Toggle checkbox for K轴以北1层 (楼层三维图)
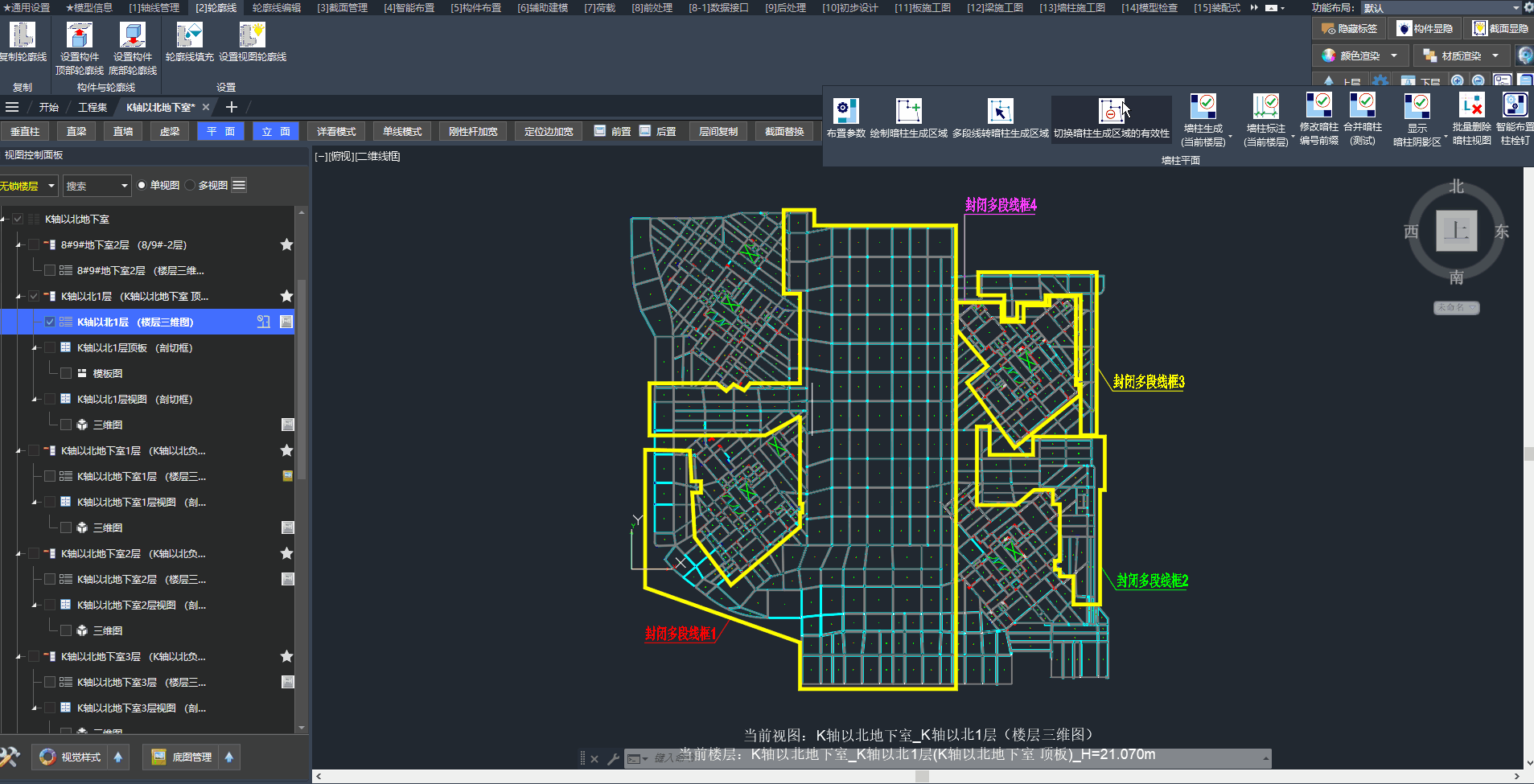The height and width of the screenshot is (784, 1534). coord(50,322)
